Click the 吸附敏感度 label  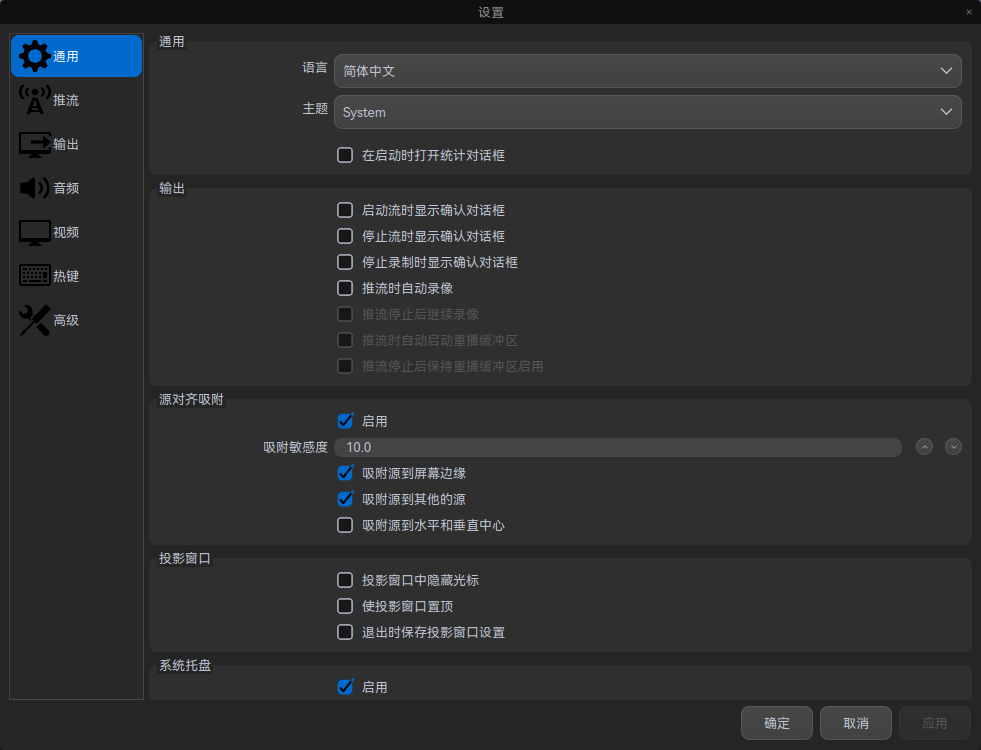pos(295,447)
